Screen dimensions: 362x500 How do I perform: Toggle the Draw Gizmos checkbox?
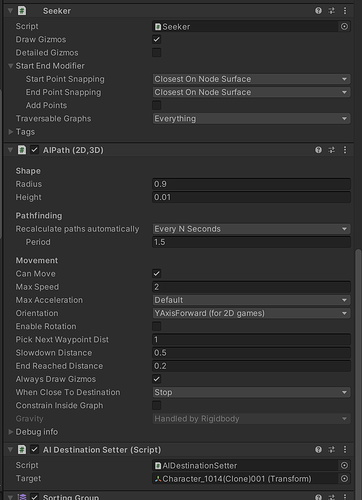tap(157, 39)
